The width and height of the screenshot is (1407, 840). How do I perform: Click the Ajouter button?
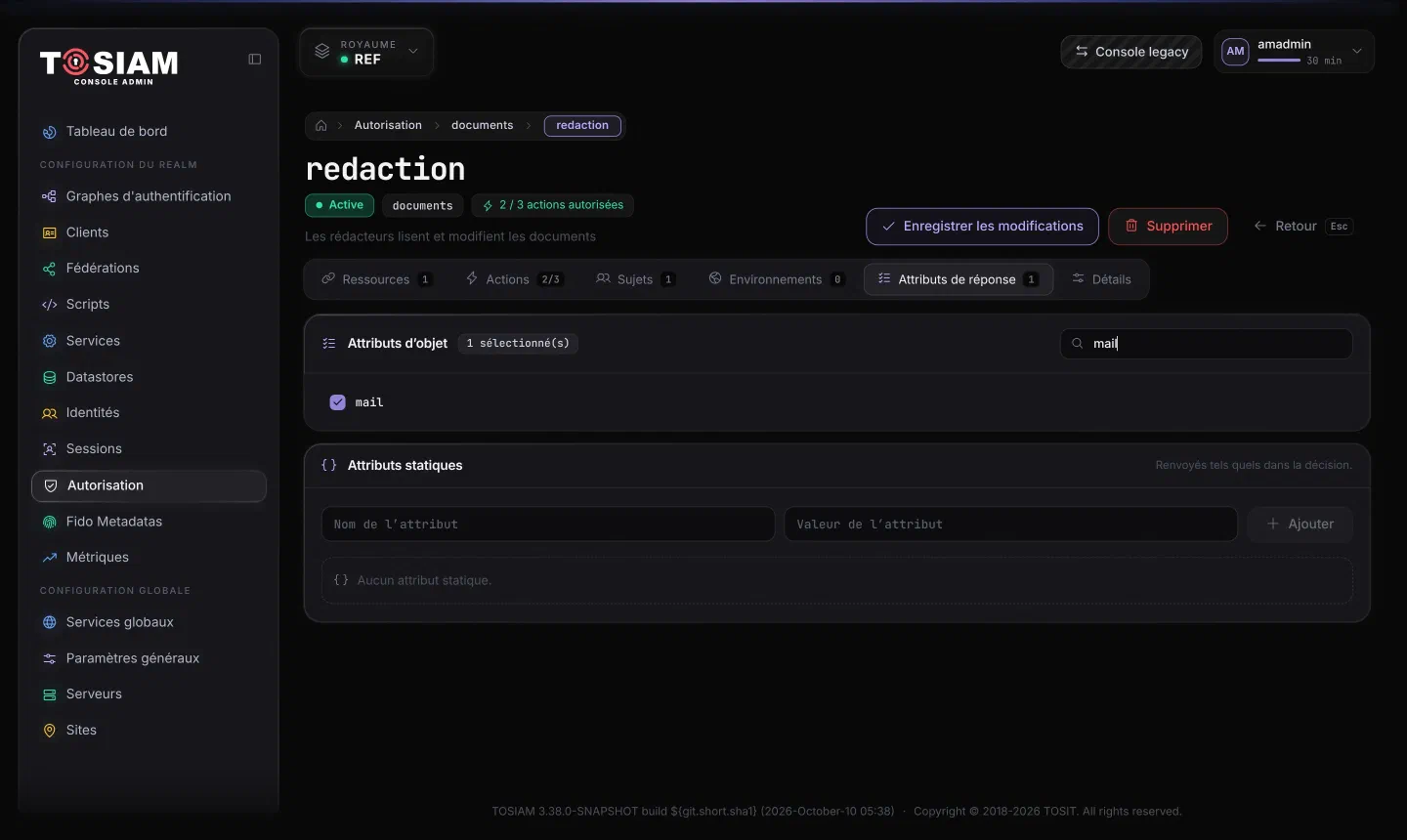1300,525
